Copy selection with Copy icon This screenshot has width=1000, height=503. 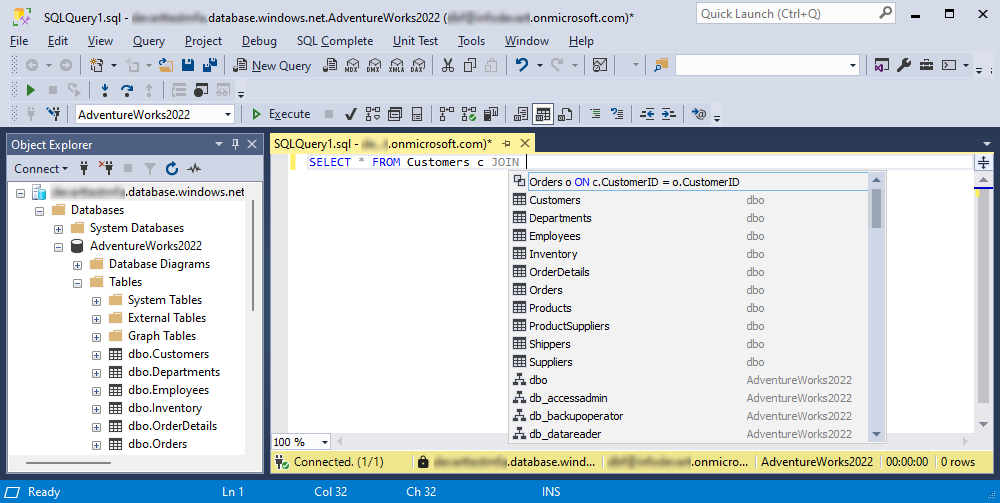pos(470,65)
